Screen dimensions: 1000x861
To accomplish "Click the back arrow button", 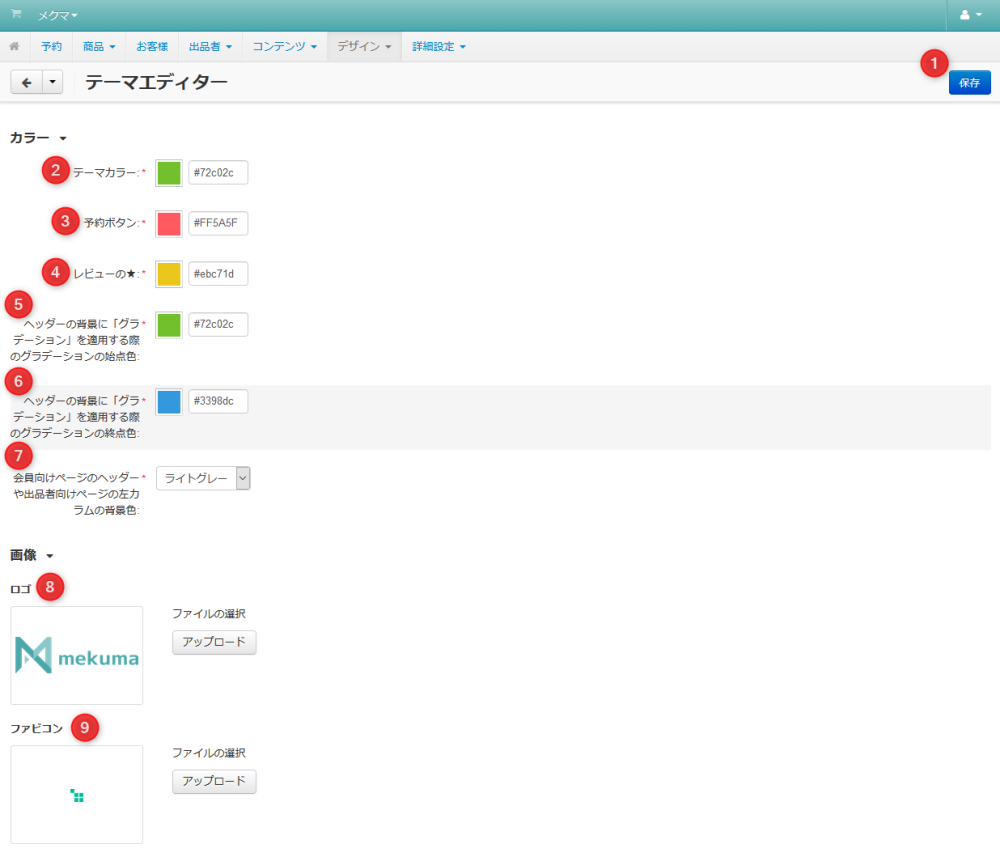I will [x=27, y=82].
